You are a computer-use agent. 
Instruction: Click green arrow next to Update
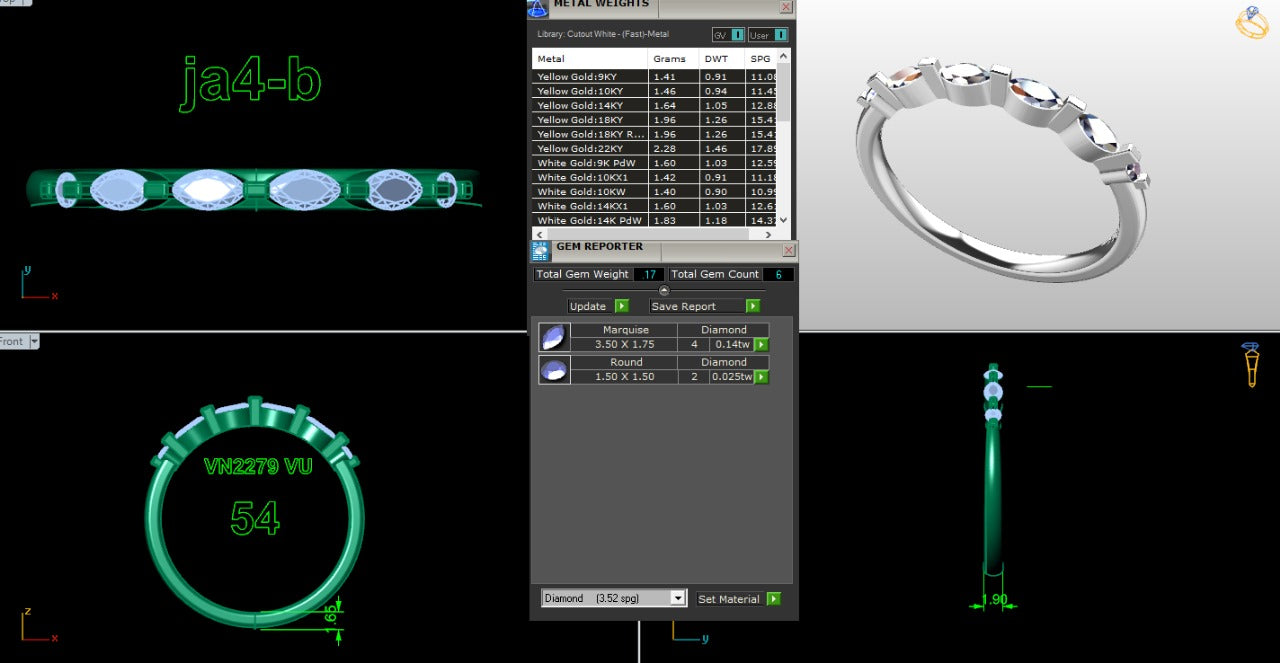click(622, 306)
